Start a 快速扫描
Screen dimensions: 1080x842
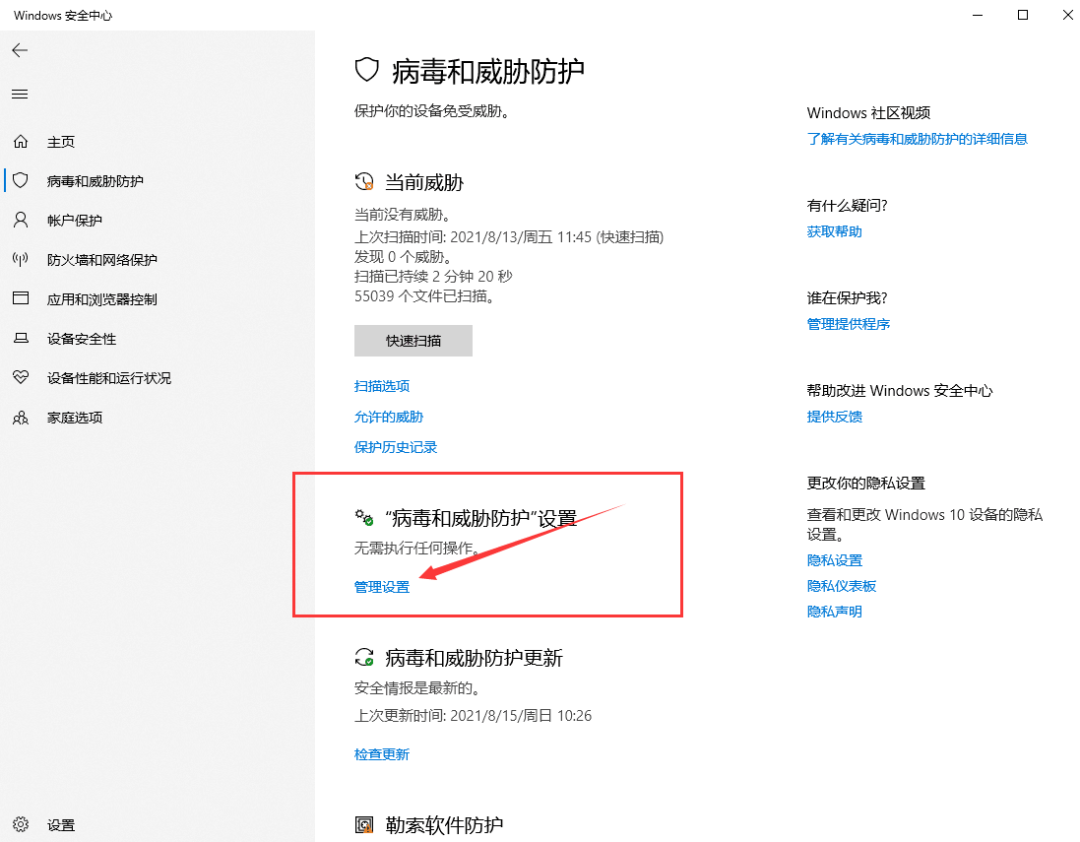tap(413, 340)
